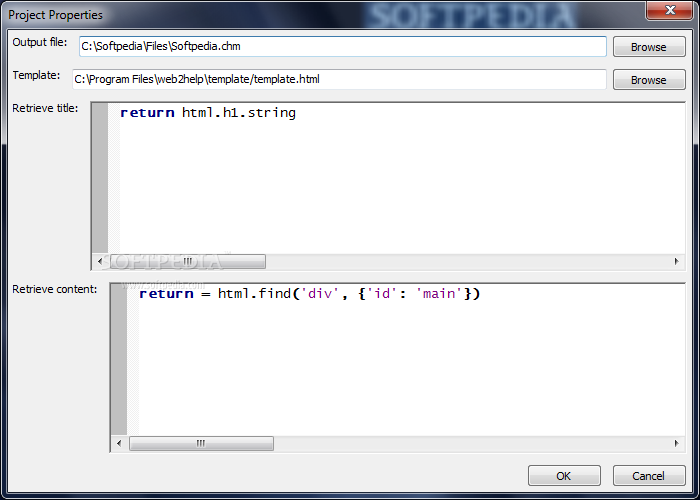Screen dimensions: 700x500
Task: Confirm with the OK button
Action: [x=564, y=476]
